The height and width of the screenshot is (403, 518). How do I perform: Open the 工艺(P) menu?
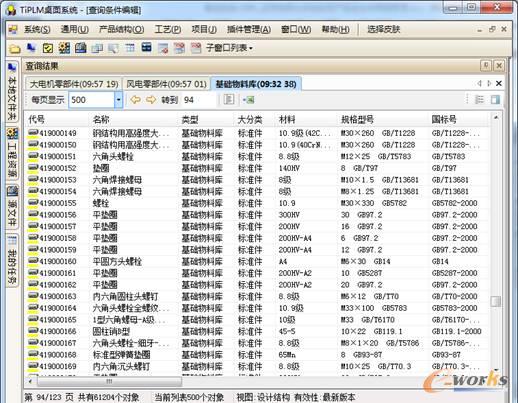pos(168,29)
